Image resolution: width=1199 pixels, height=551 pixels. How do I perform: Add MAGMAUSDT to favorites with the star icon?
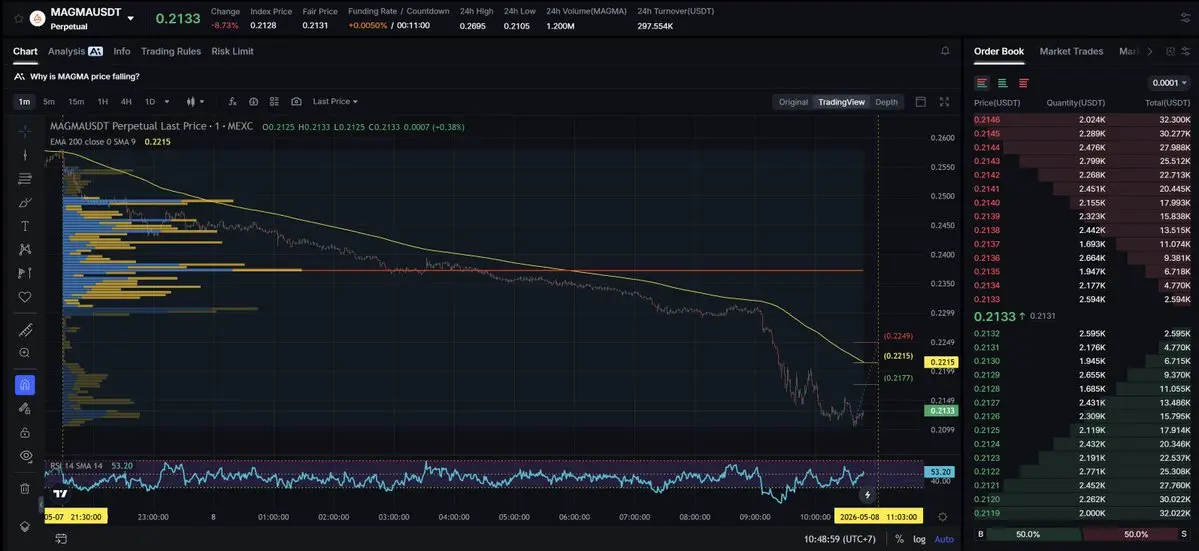(x=18, y=18)
